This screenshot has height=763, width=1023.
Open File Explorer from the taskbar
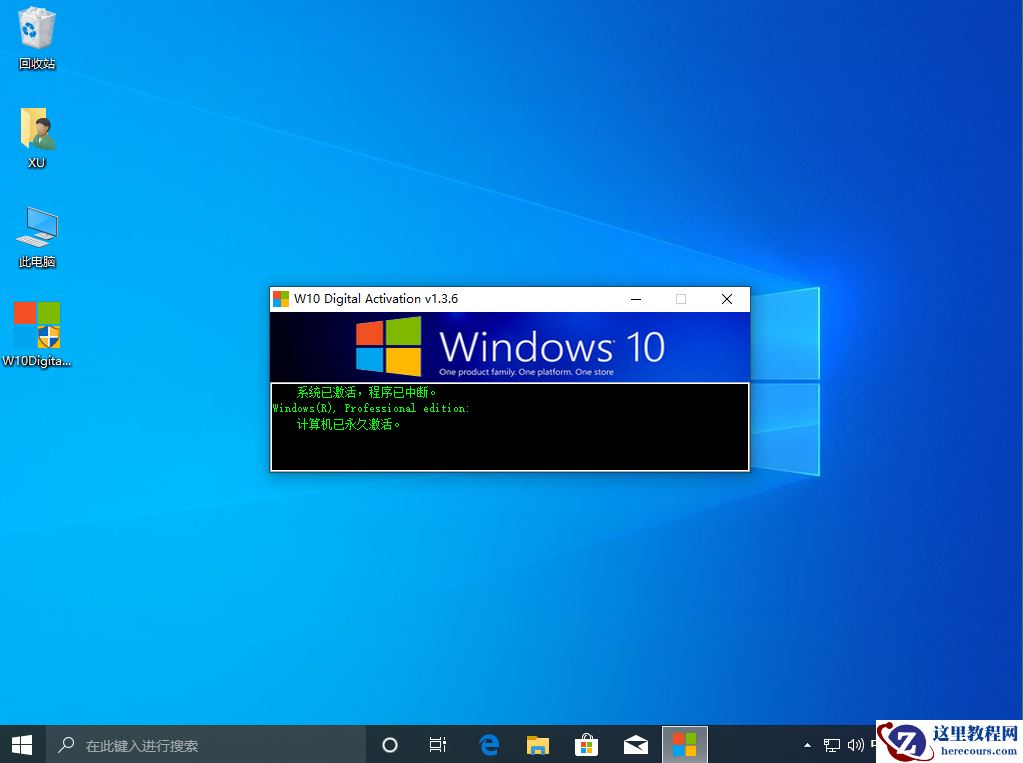click(x=538, y=745)
